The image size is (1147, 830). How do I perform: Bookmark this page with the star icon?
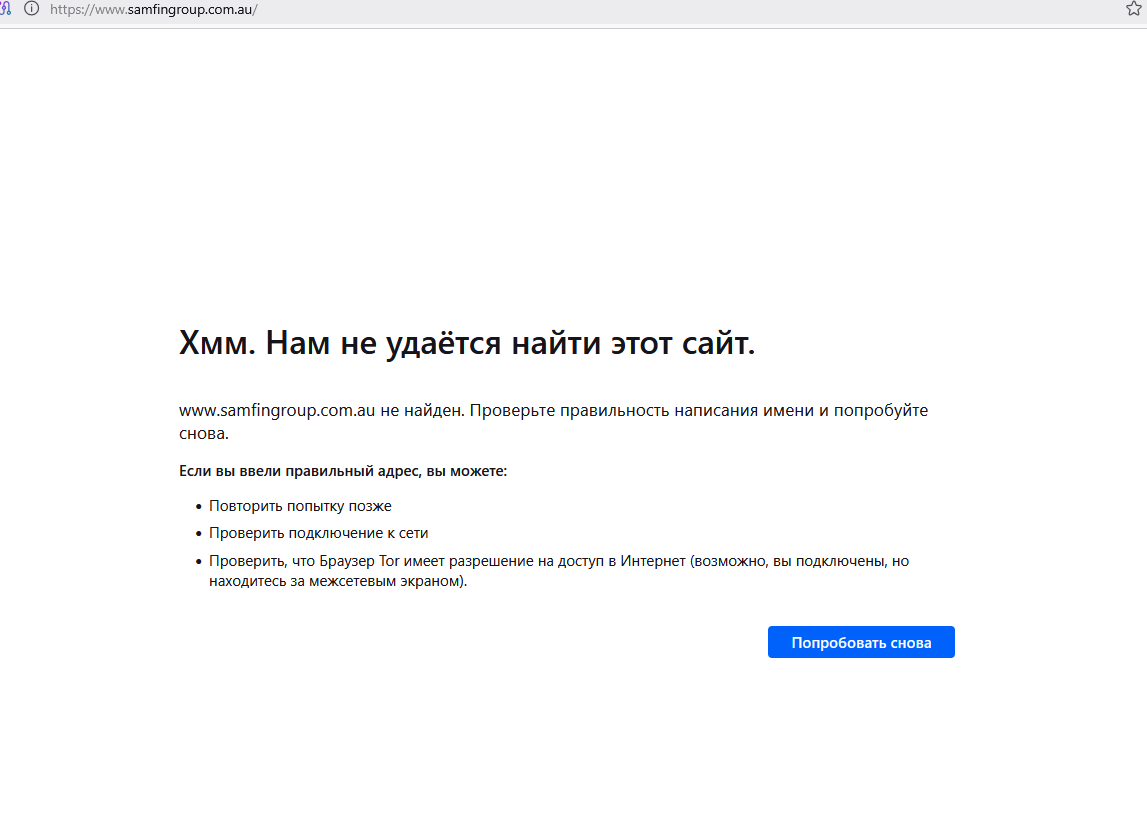(1133, 9)
